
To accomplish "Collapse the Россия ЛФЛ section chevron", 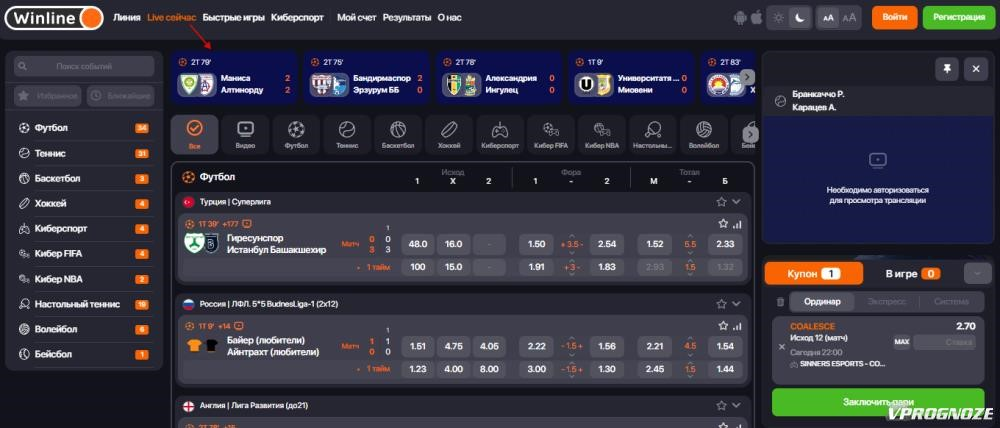I will pos(737,304).
